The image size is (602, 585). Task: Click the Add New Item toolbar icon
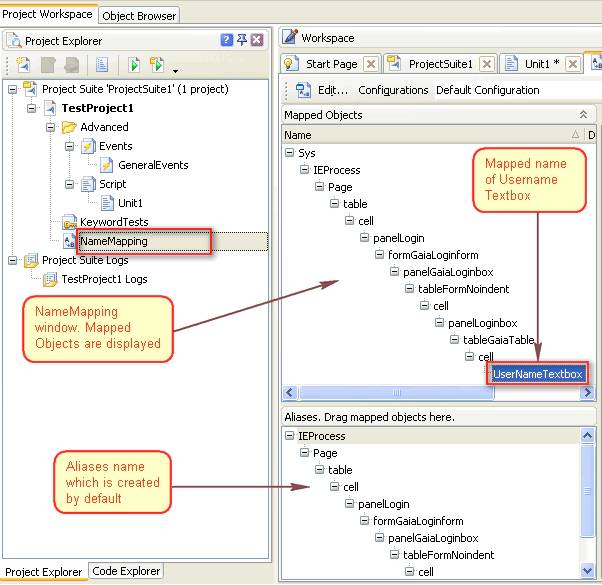click(x=23, y=66)
